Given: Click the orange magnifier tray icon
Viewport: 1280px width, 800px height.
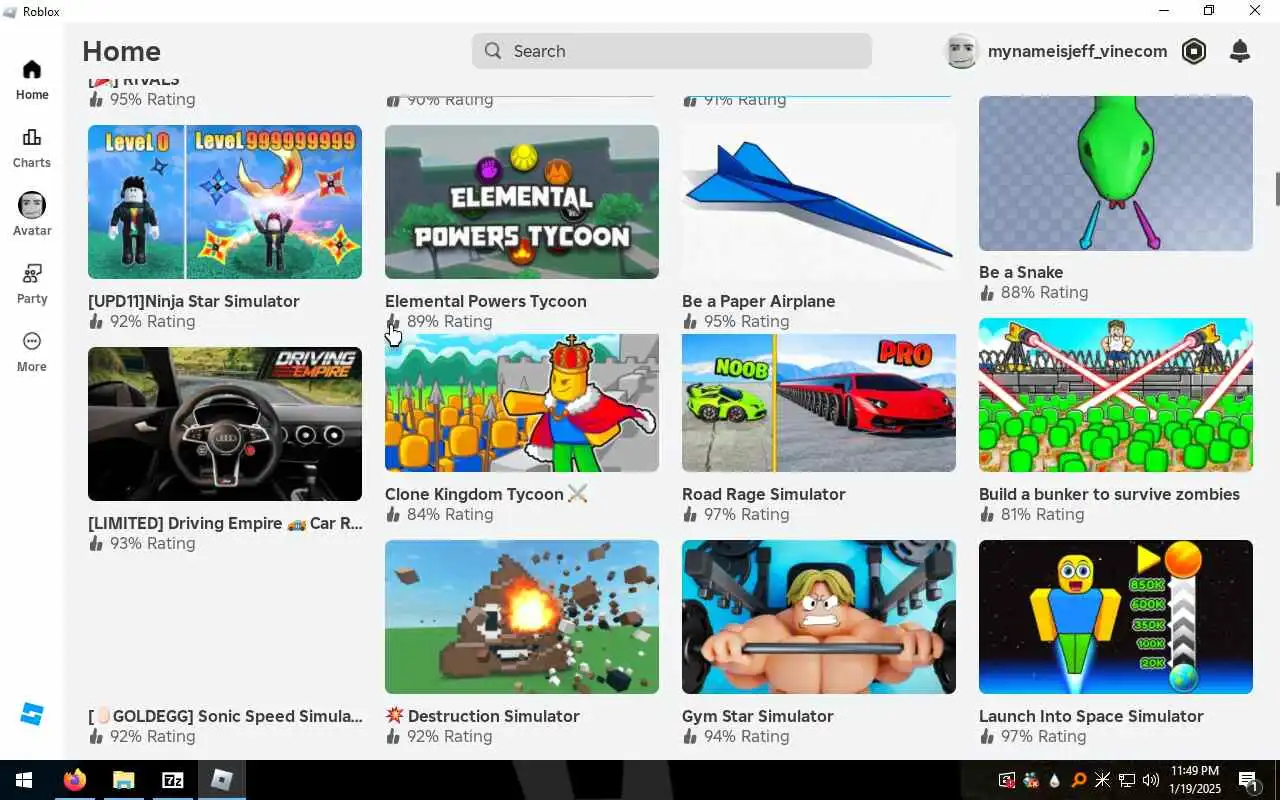Looking at the screenshot, I should coord(1078,780).
